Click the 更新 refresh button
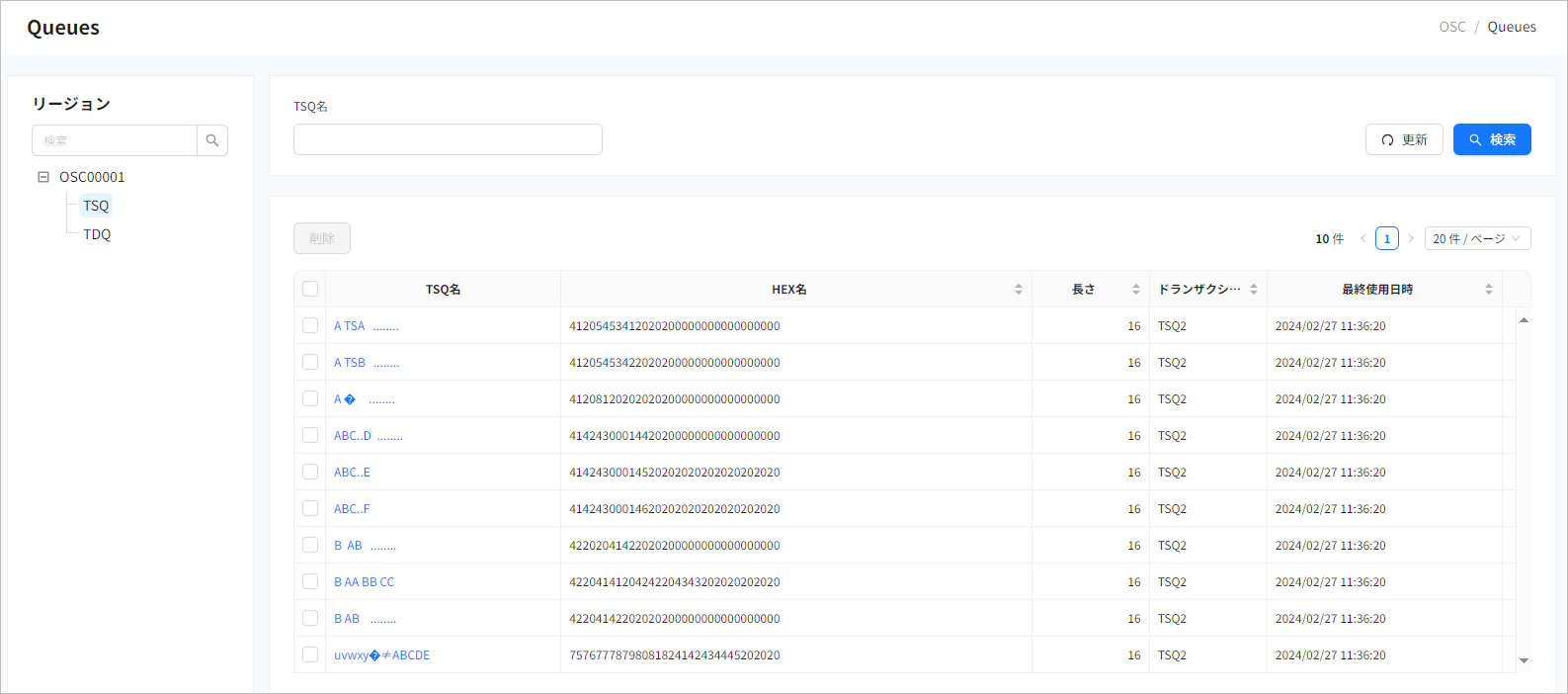Viewport: 1568px width, 694px height. click(1403, 139)
